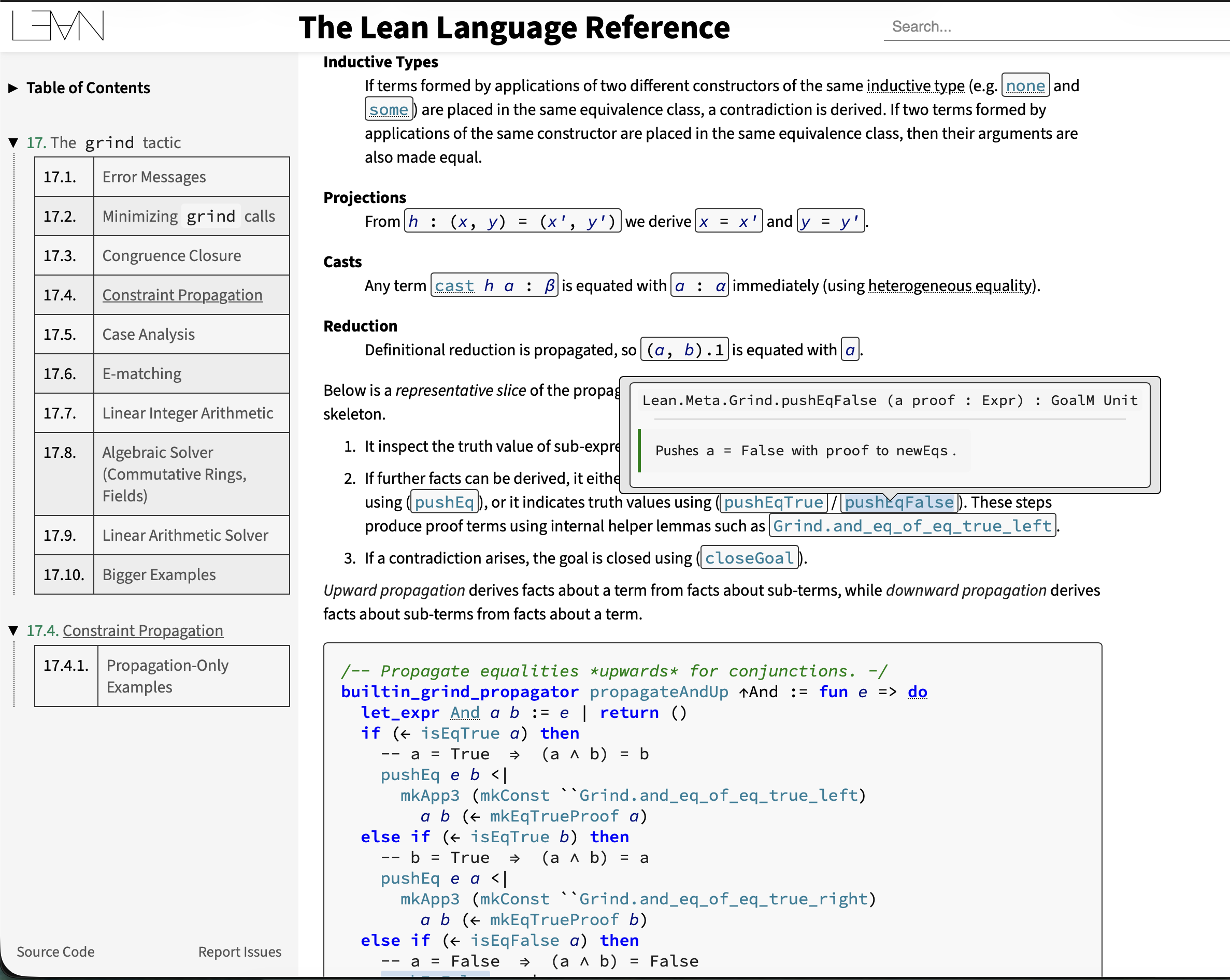1230x980 pixels.
Task: Collapse the Constraint Propagation subsection
Action: click(13, 630)
